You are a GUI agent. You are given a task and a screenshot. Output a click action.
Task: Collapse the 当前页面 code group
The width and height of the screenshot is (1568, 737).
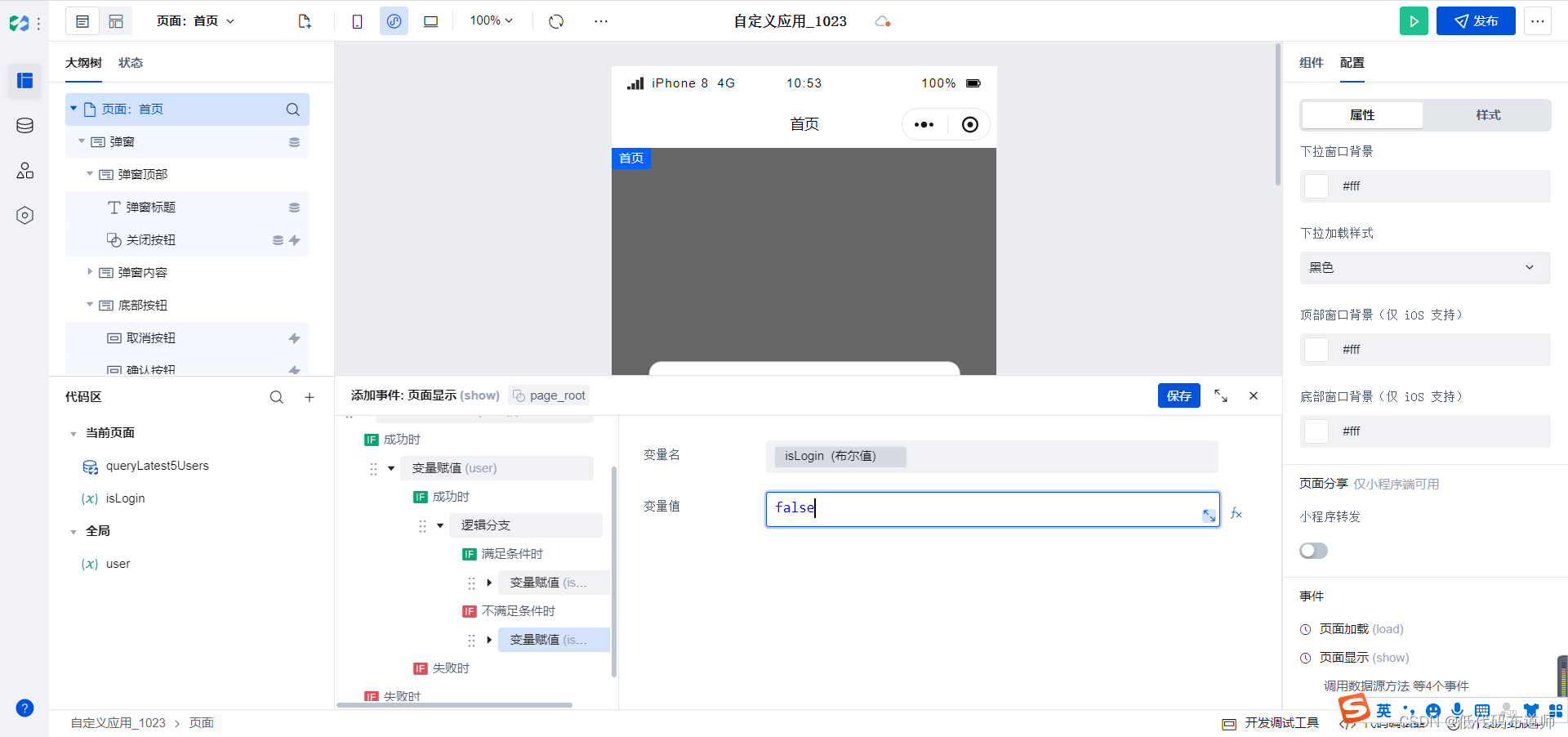73,434
